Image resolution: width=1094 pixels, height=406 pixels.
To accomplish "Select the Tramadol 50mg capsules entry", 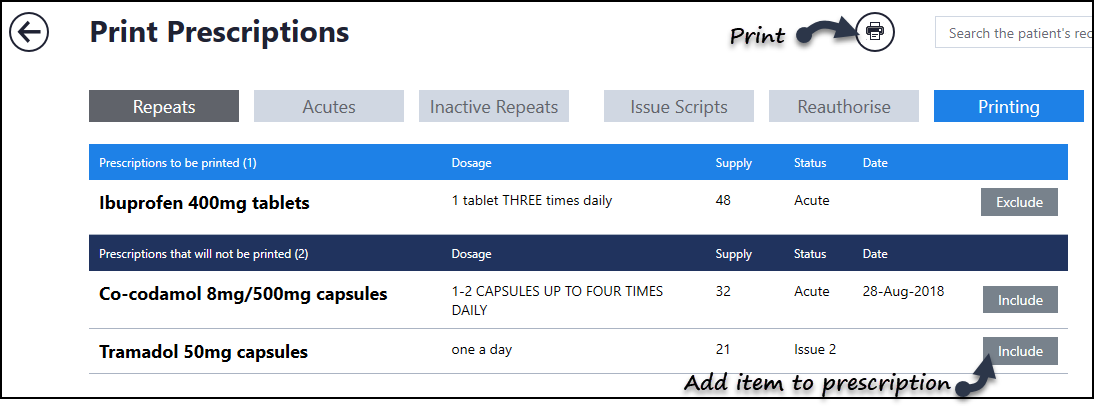I will (x=203, y=352).
